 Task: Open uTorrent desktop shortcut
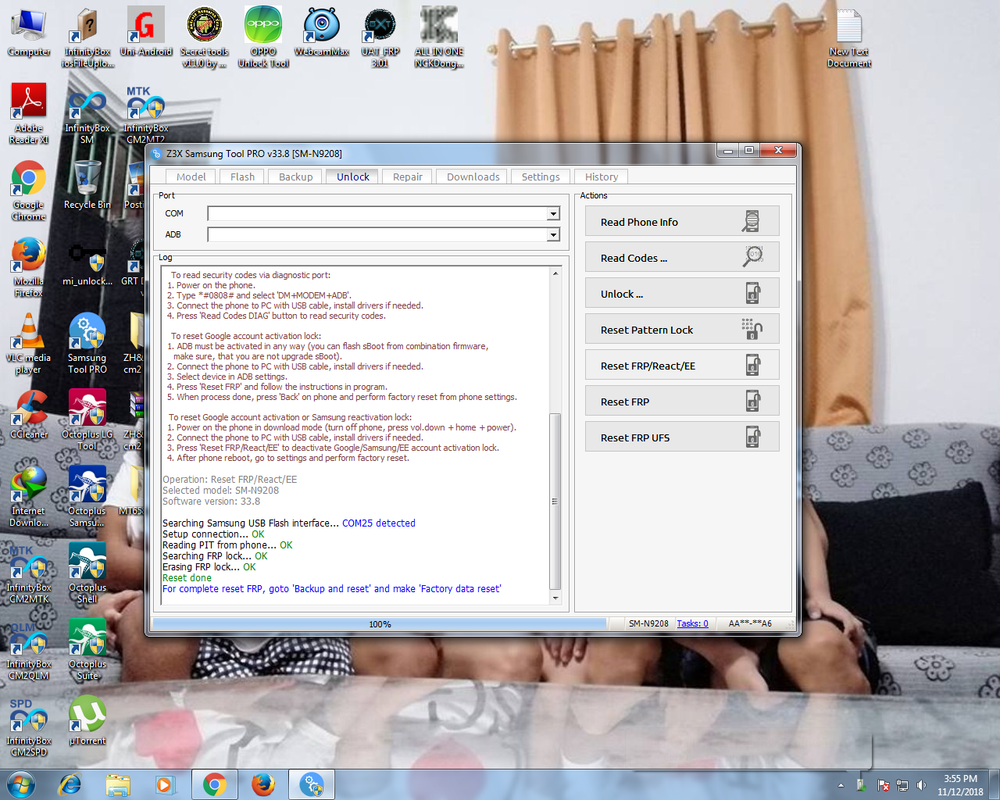tap(87, 721)
